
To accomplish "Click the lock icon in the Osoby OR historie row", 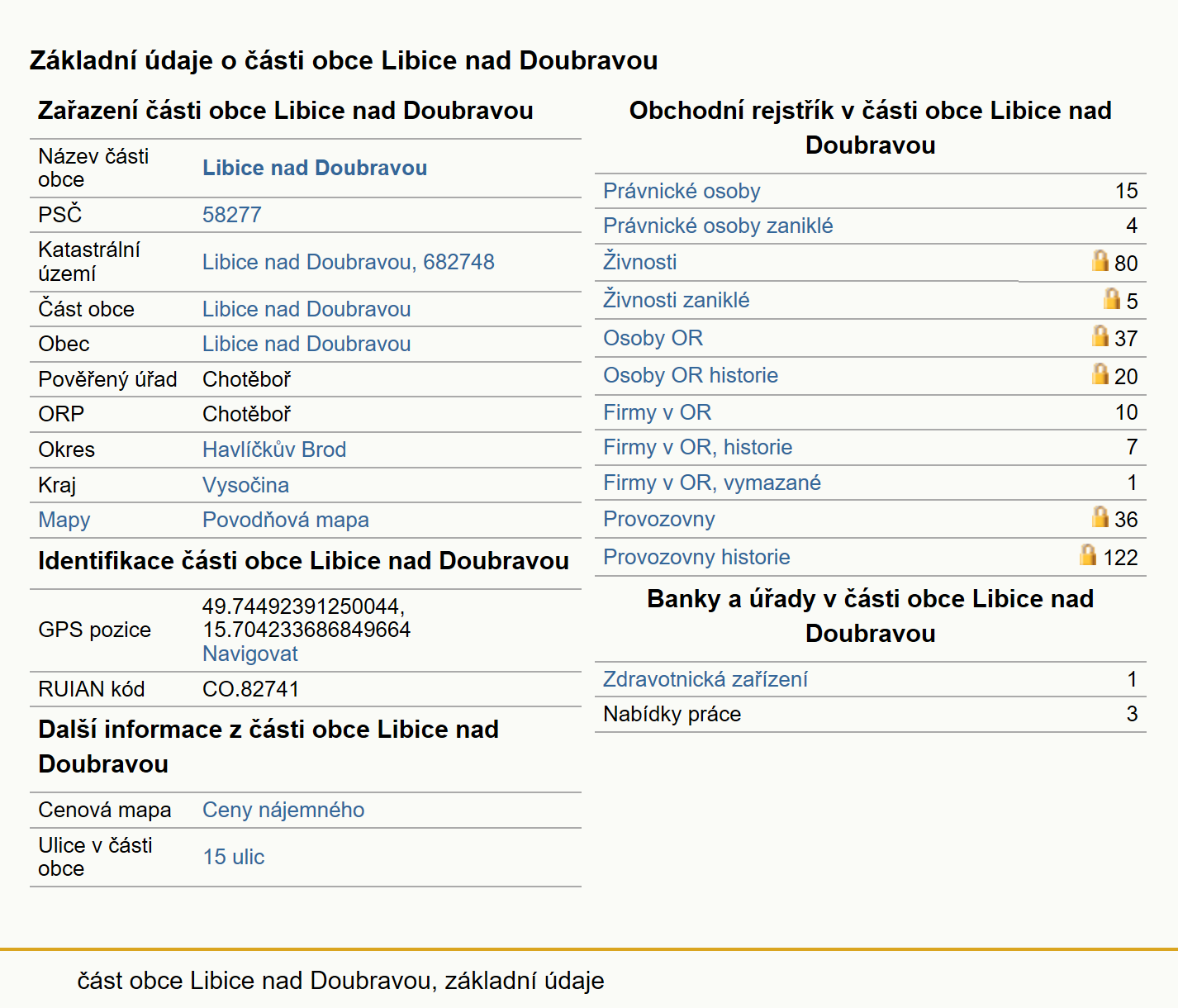I will tap(1100, 373).
